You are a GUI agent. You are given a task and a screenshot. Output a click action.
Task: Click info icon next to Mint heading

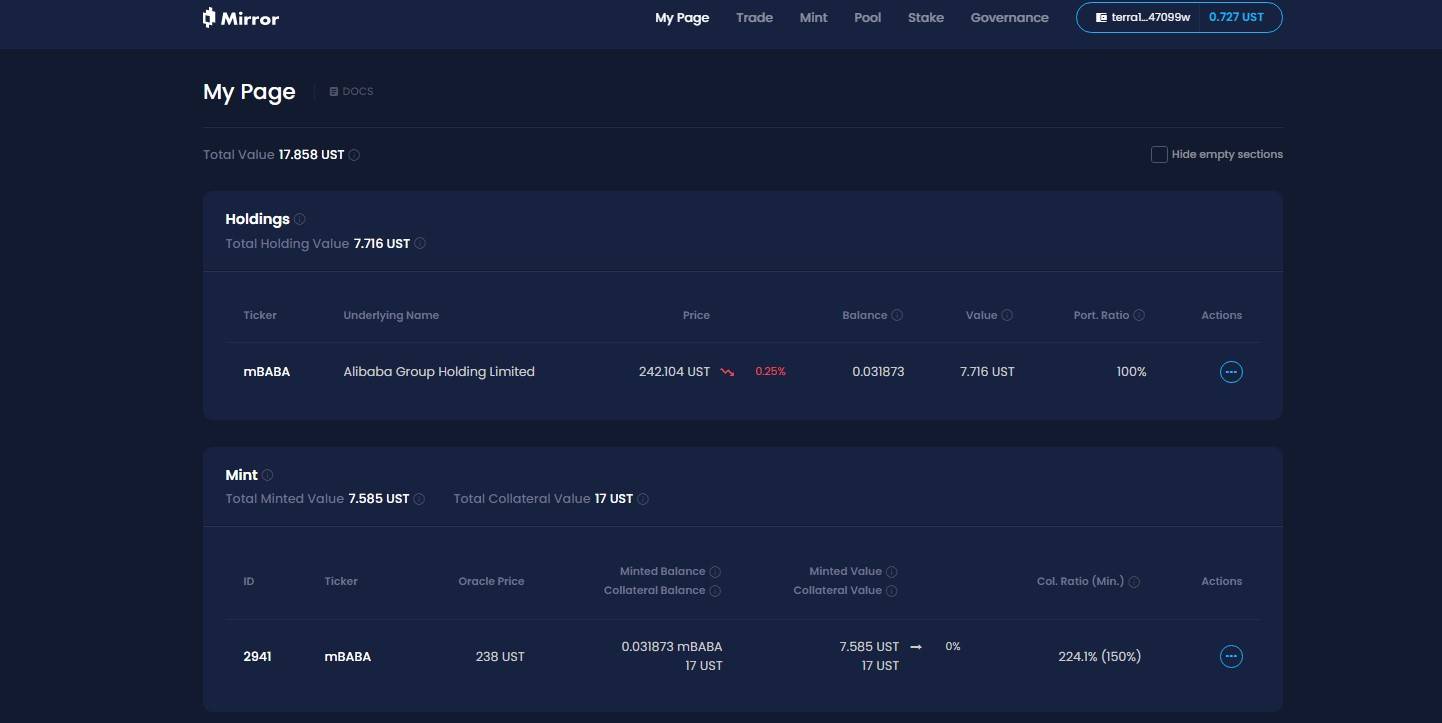(x=267, y=475)
